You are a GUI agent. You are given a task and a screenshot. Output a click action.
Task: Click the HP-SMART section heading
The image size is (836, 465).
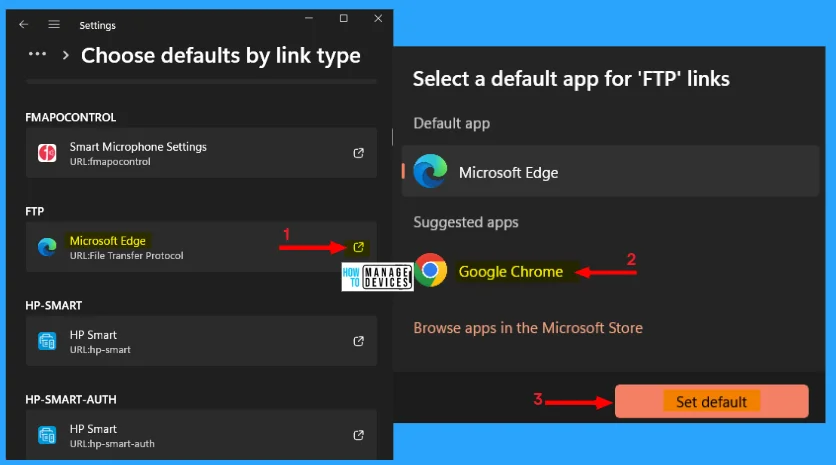pyautogui.click(x=53, y=306)
